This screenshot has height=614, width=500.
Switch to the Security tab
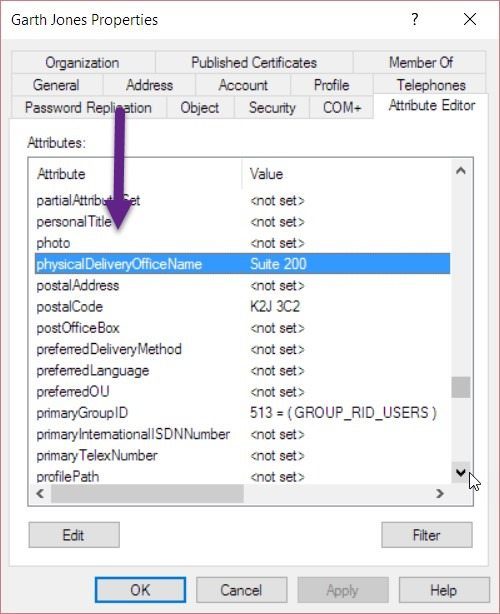(272, 108)
